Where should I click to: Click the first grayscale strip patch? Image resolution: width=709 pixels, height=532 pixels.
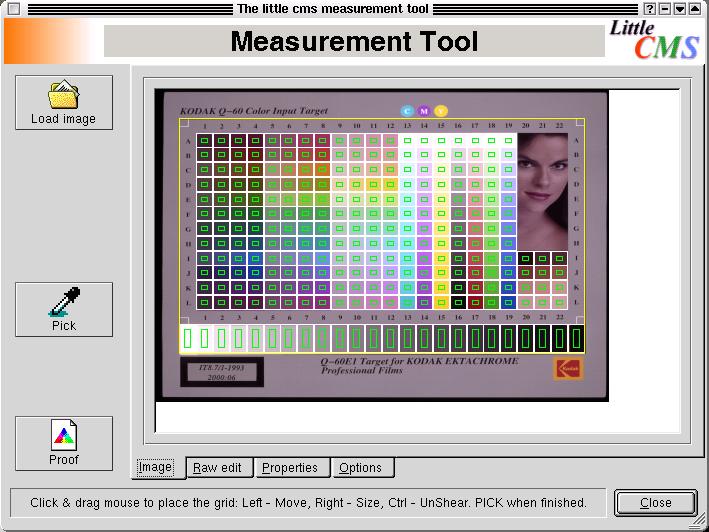coord(188,339)
